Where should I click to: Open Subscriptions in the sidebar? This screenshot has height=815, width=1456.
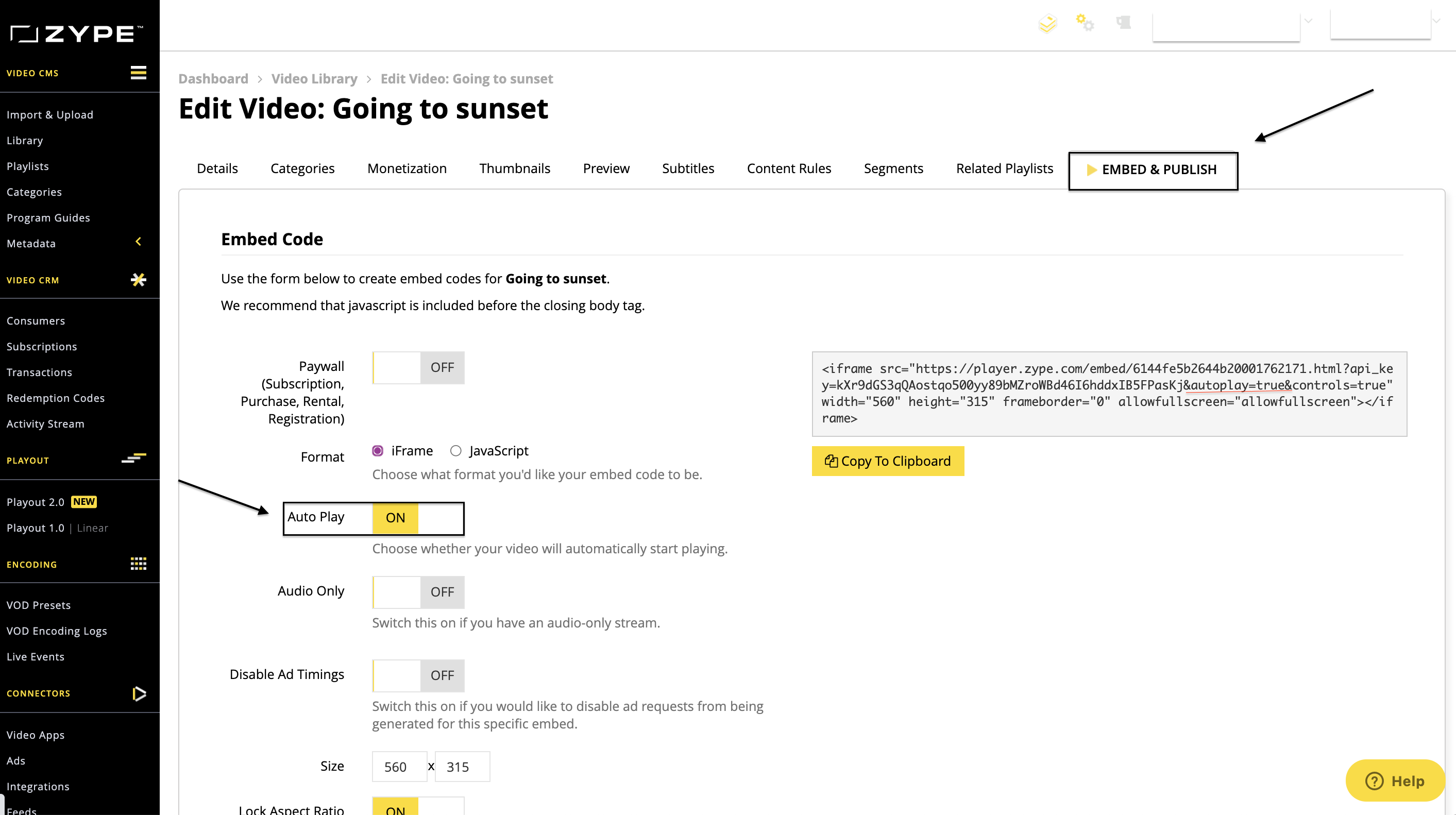click(42, 347)
